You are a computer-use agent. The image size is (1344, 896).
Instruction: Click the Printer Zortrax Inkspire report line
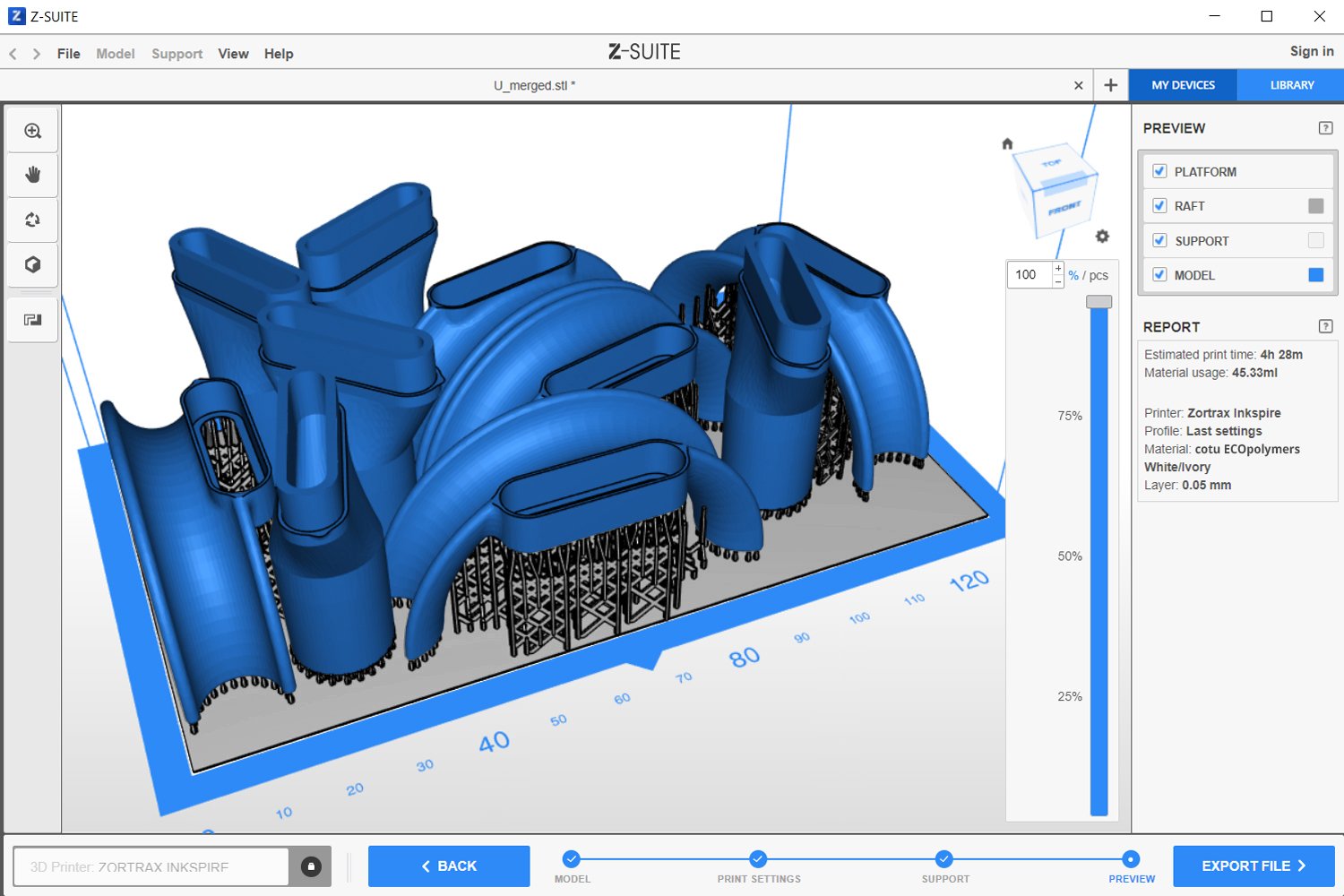1212,413
